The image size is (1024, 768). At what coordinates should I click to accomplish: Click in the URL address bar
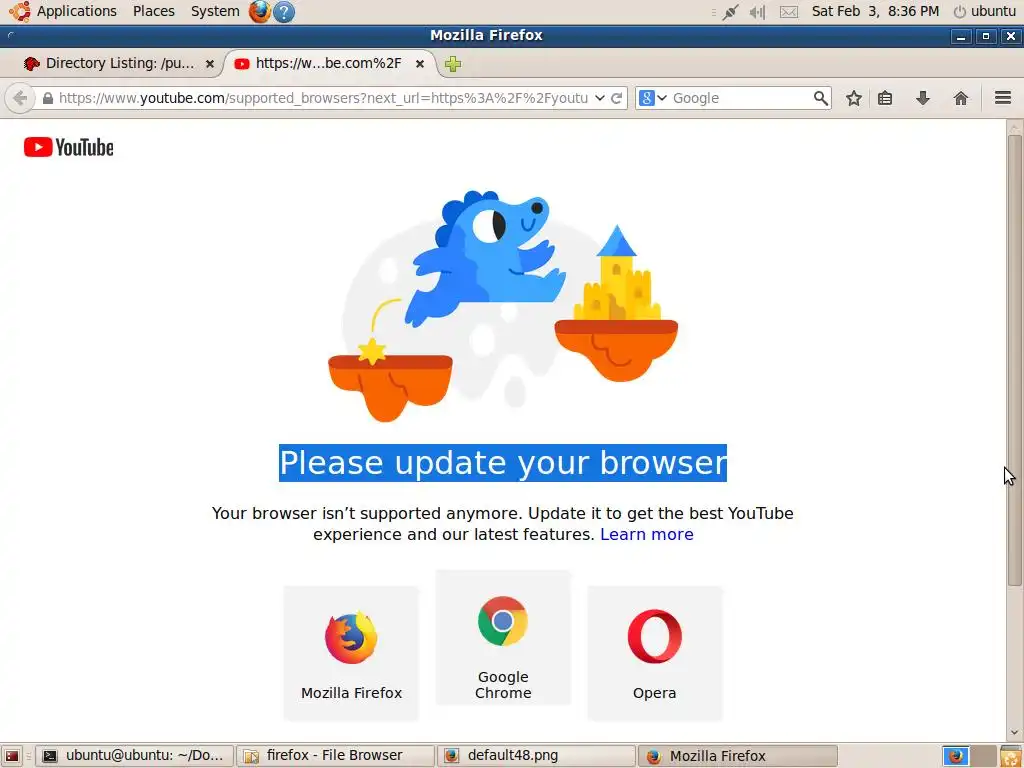[x=323, y=98]
